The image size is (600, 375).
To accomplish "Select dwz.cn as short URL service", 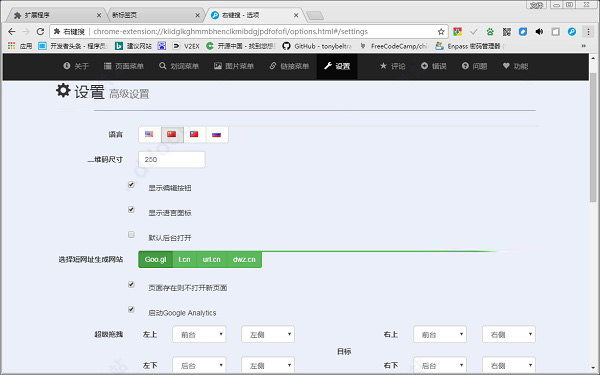I will point(244,259).
